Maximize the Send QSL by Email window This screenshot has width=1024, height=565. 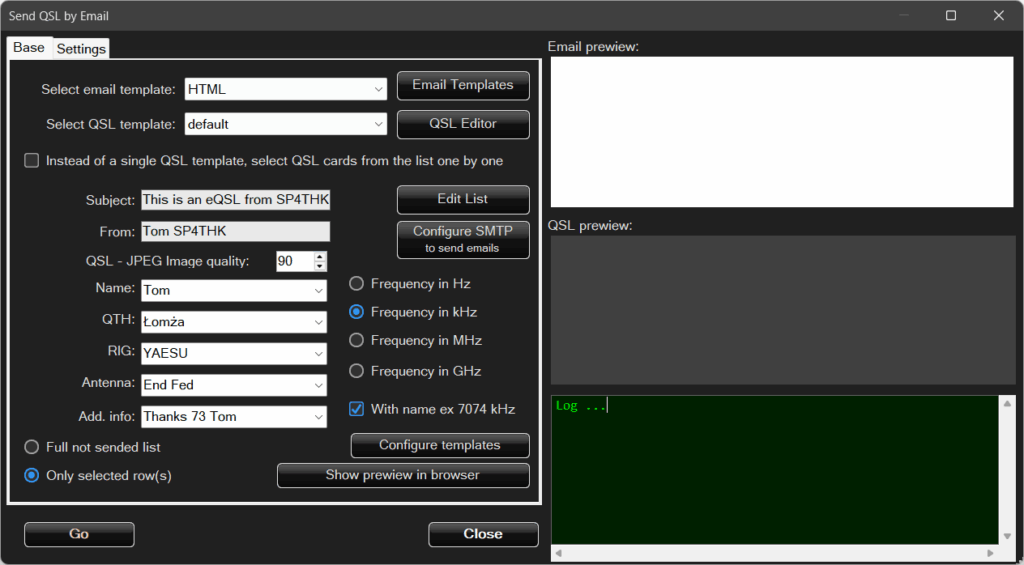(951, 16)
